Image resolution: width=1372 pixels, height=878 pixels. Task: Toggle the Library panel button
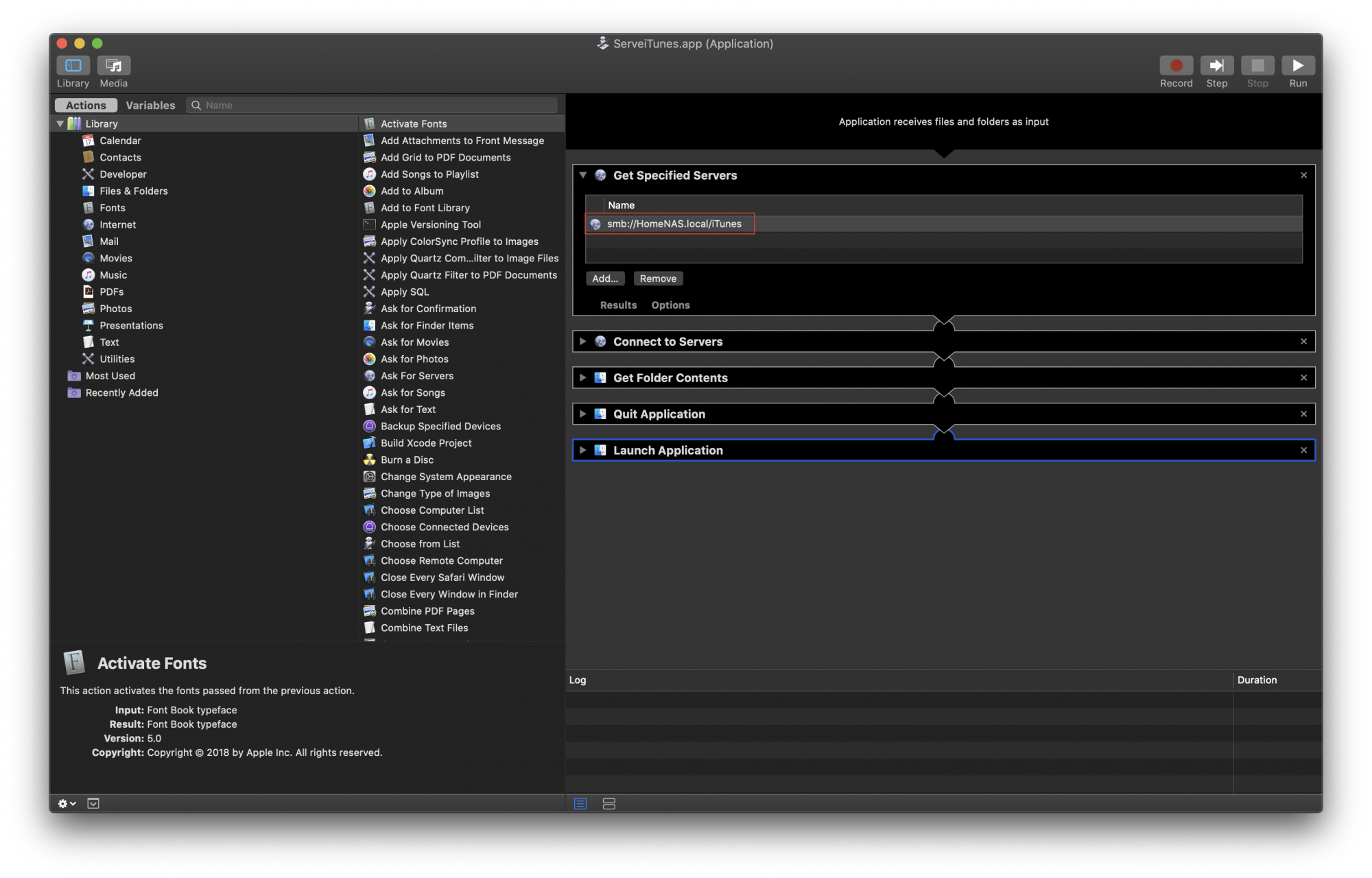click(x=73, y=65)
